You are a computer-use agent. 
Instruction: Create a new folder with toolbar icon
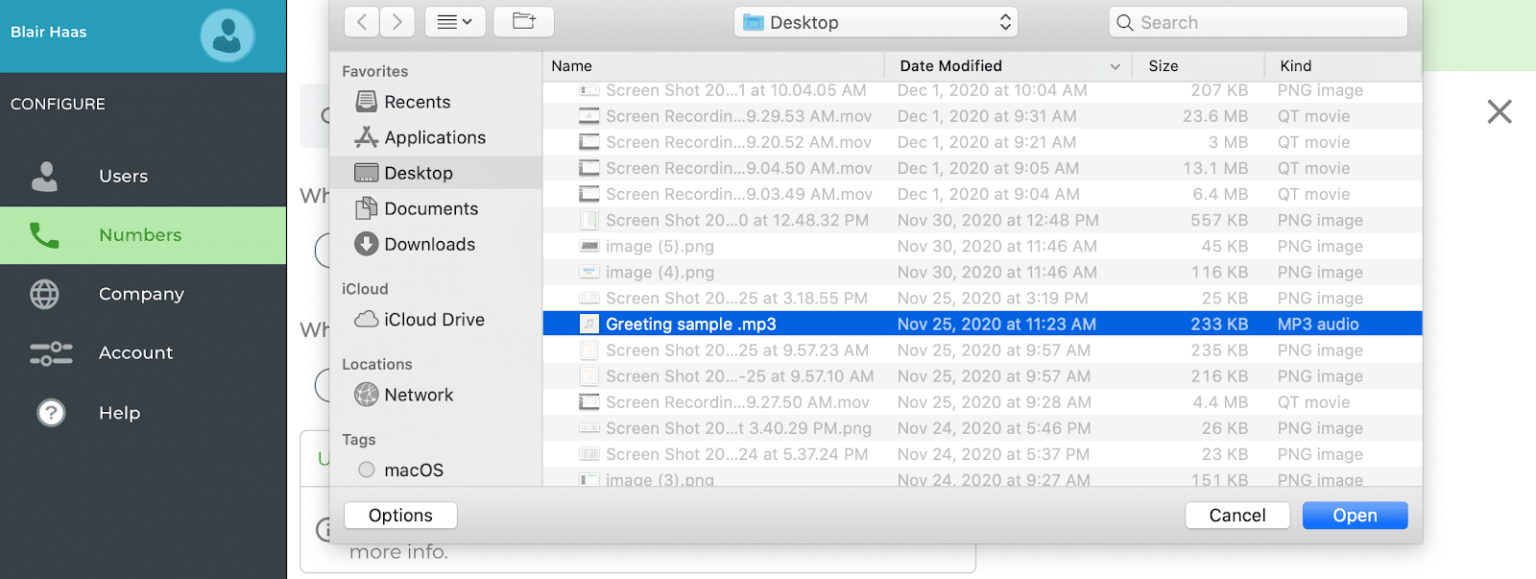(523, 22)
